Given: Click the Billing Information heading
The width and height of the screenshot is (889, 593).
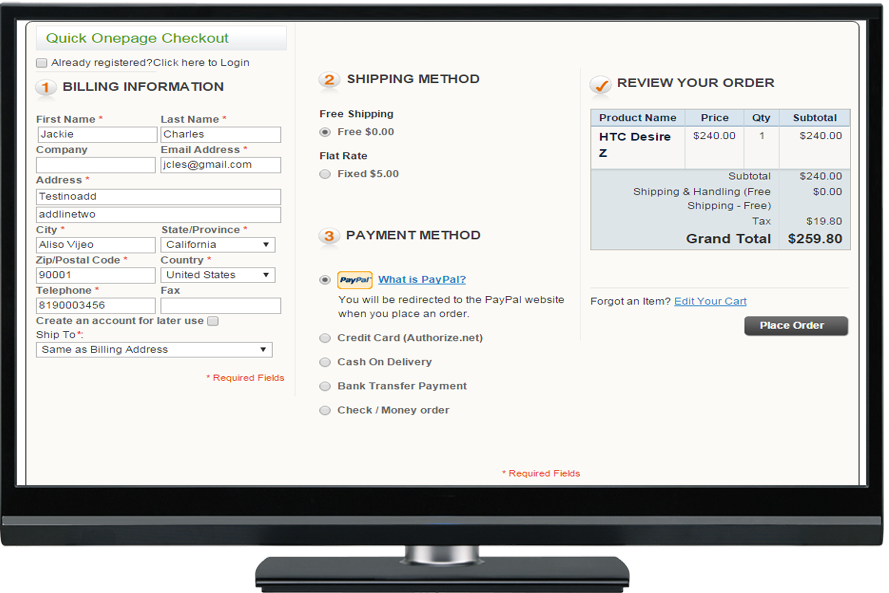Looking at the screenshot, I should 143,87.
